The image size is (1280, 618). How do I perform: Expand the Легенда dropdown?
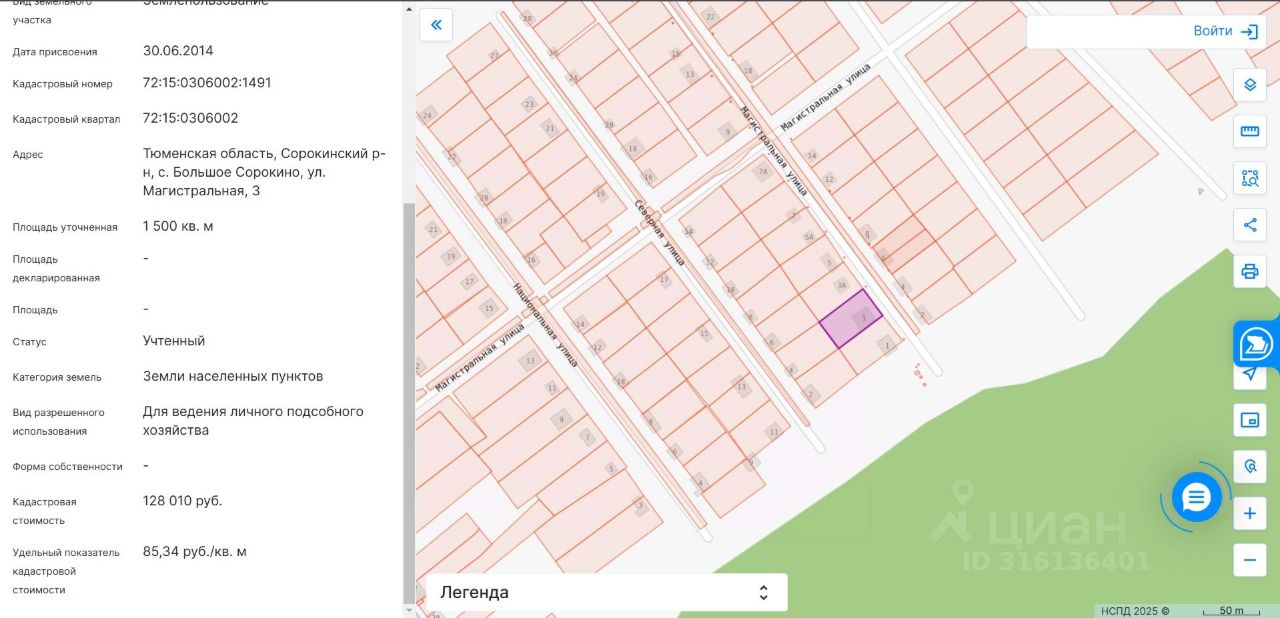click(x=607, y=592)
